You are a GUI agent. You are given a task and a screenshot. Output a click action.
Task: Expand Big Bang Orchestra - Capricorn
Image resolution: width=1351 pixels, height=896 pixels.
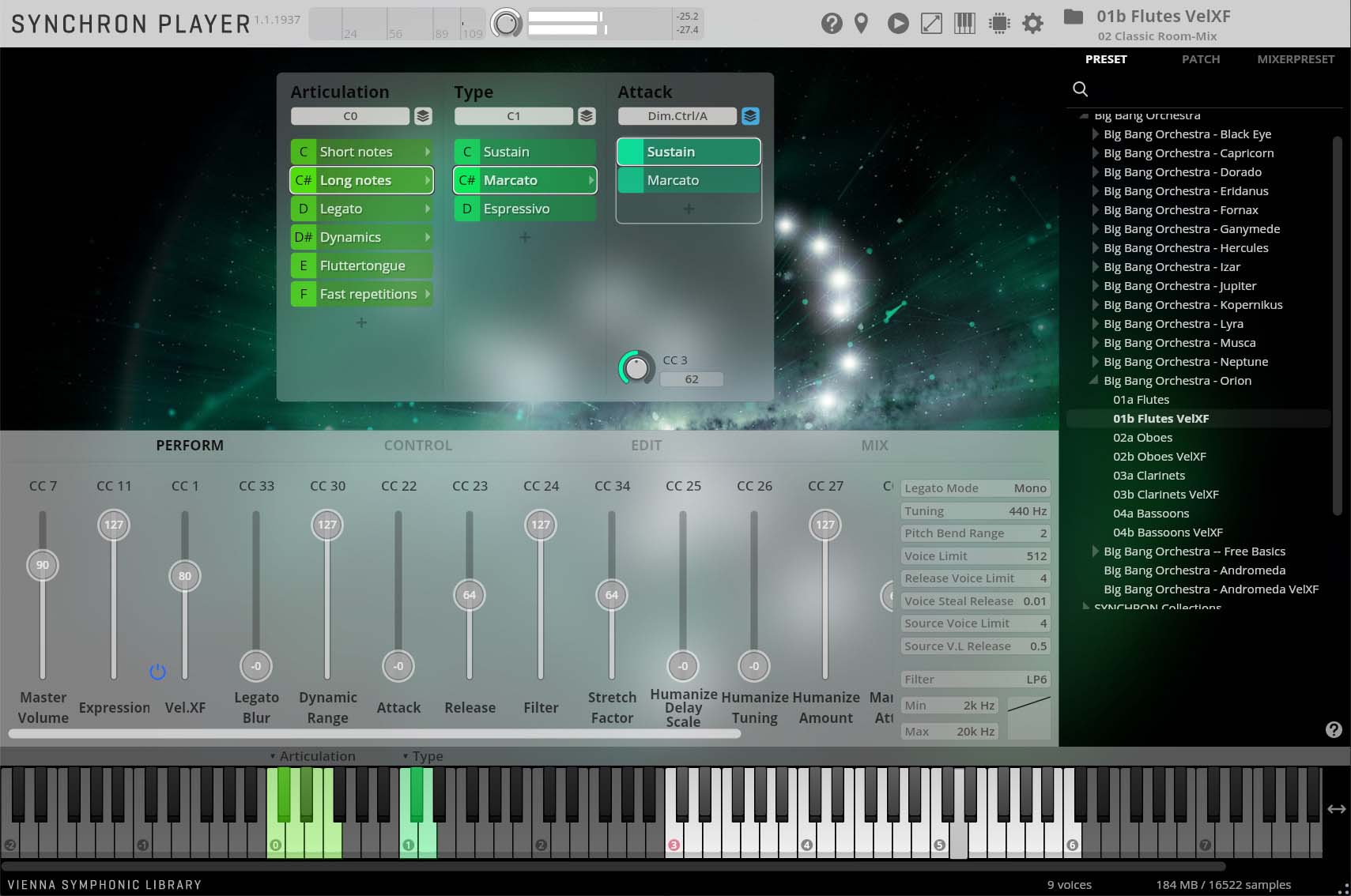pyautogui.click(x=1096, y=153)
